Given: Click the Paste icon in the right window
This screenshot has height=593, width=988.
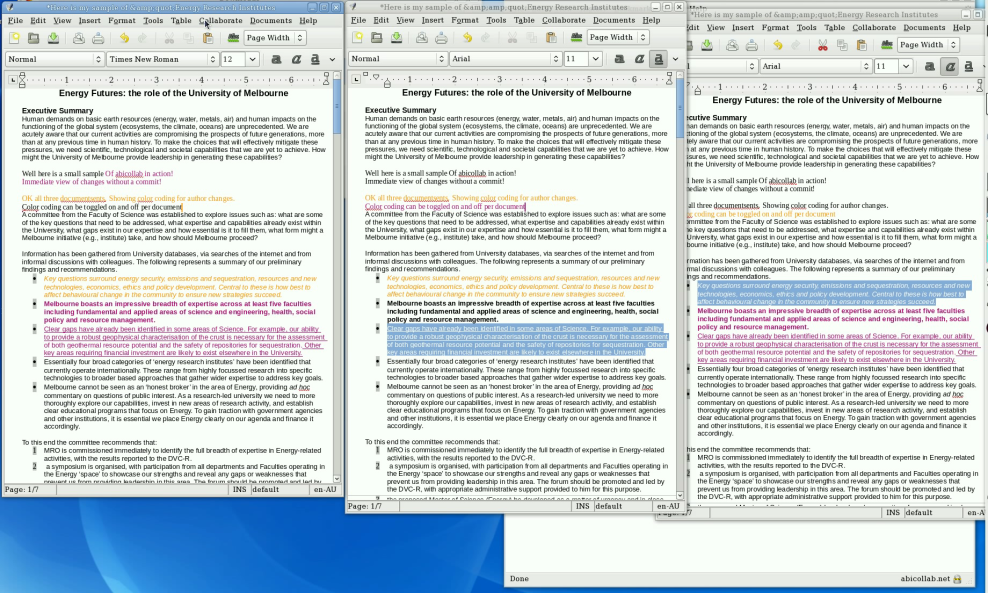Looking at the screenshot, I should pyautogui.click(x=861, y=45).
